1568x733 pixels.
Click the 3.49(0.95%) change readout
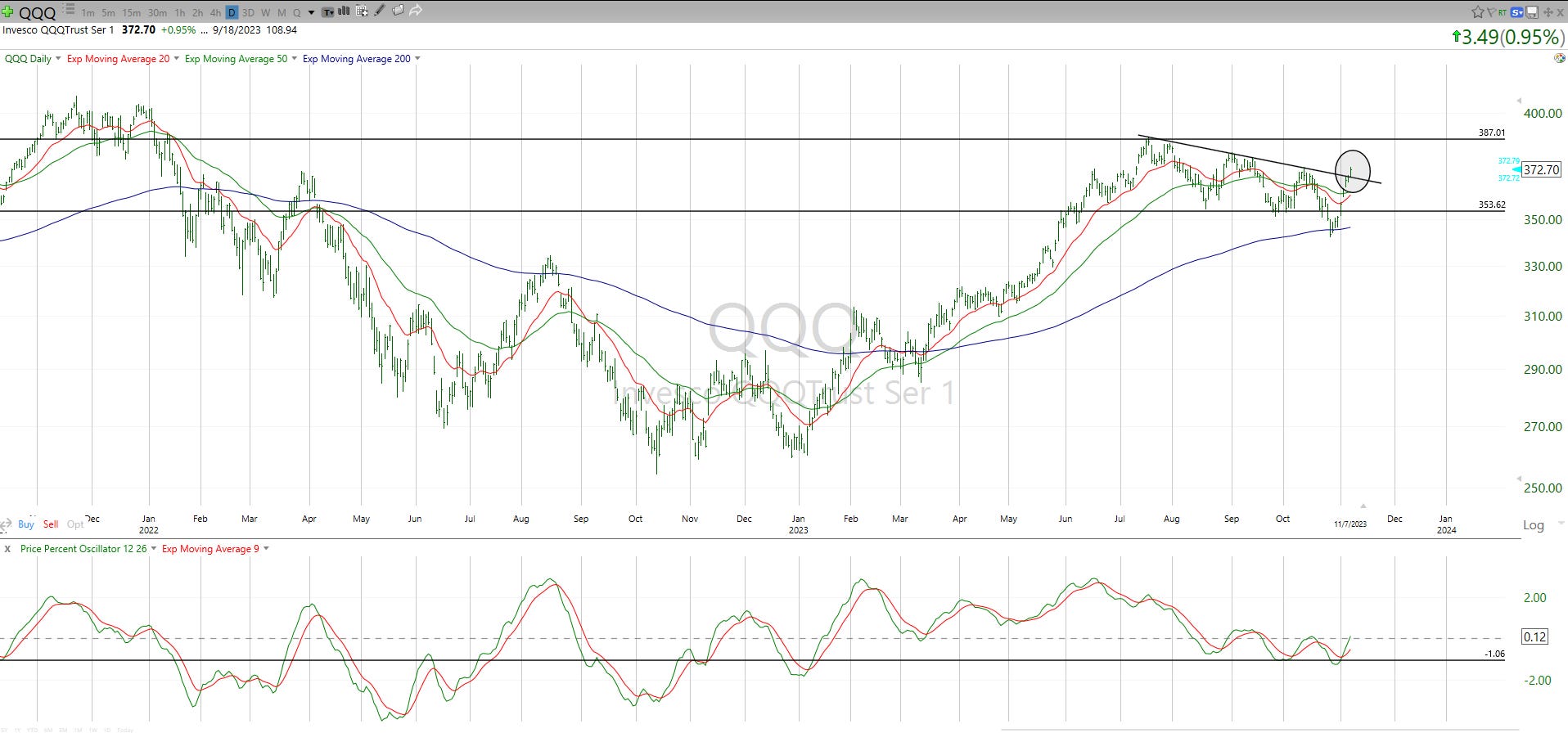1507,37
